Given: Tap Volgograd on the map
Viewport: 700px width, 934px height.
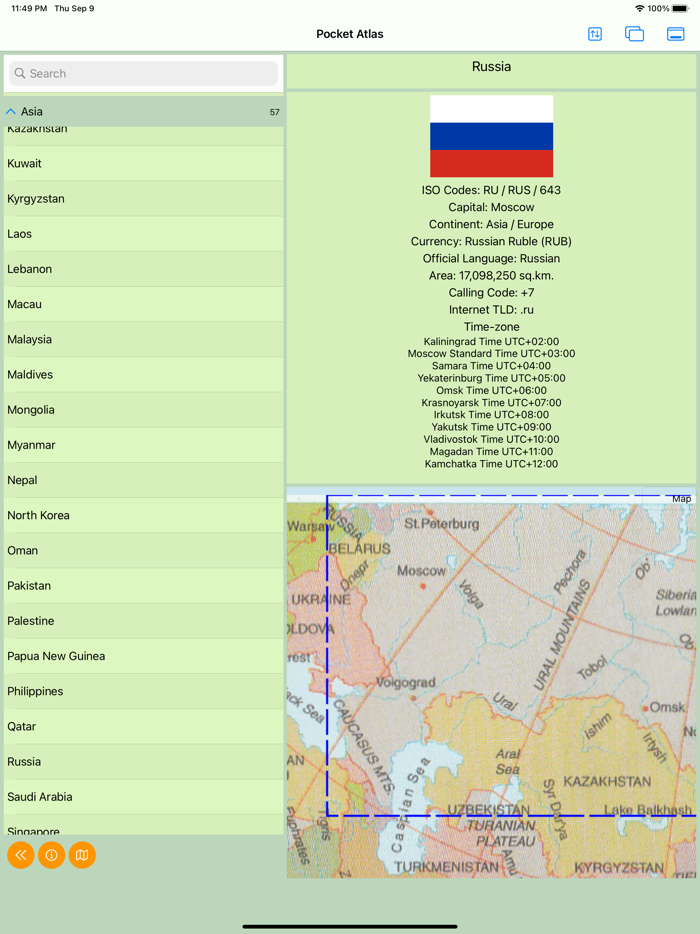Looking at the screenshot, I should point(406,682).
